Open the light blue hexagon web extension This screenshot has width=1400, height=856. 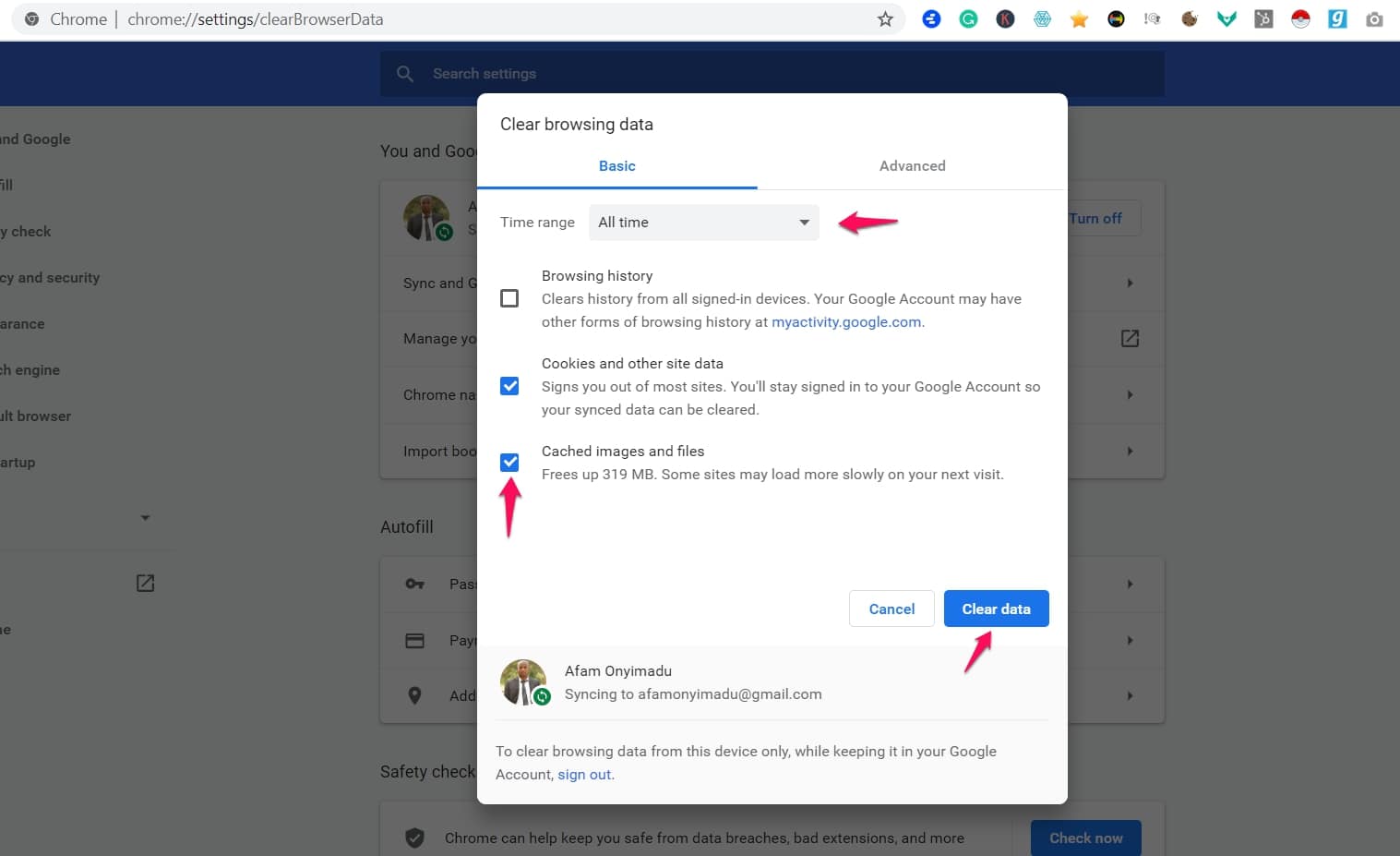[x=1042, y=19]
